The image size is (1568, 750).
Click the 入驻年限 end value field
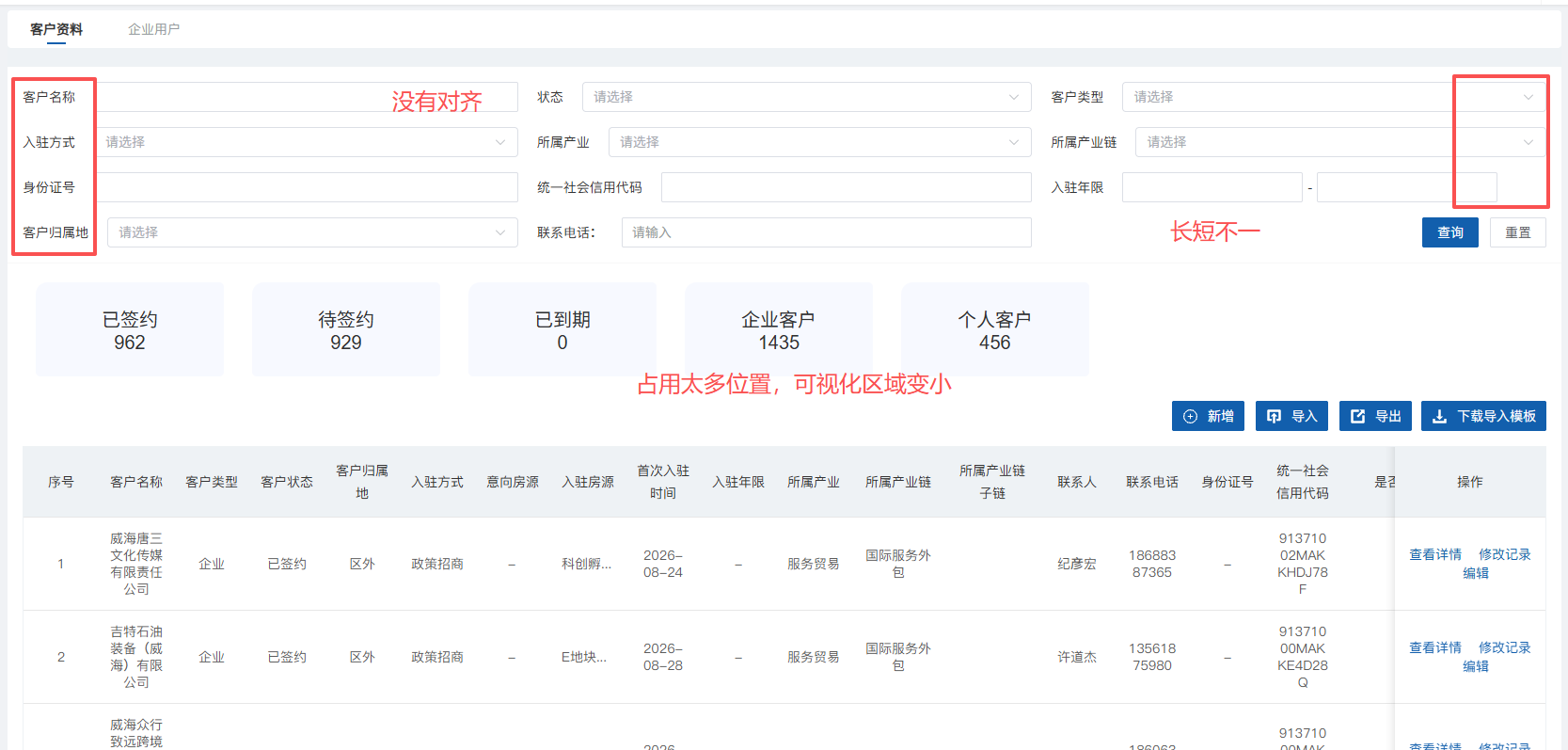tap(1407, 187)
